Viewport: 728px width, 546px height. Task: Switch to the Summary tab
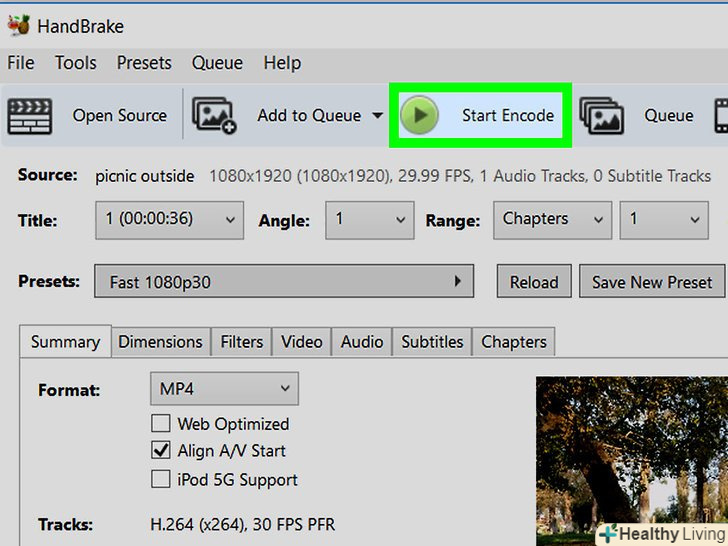click(65, 342)
